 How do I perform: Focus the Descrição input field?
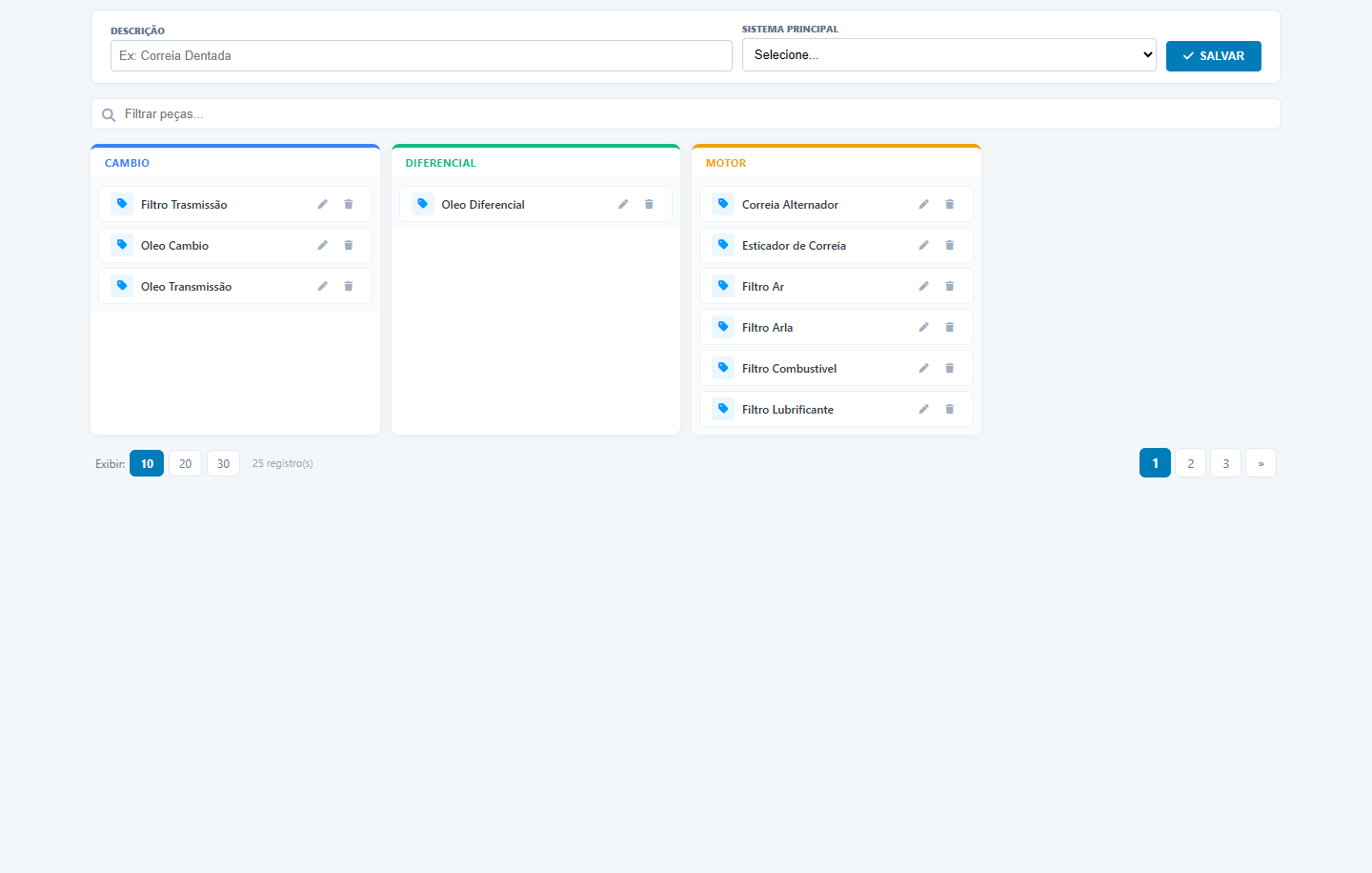coord(421,55)
